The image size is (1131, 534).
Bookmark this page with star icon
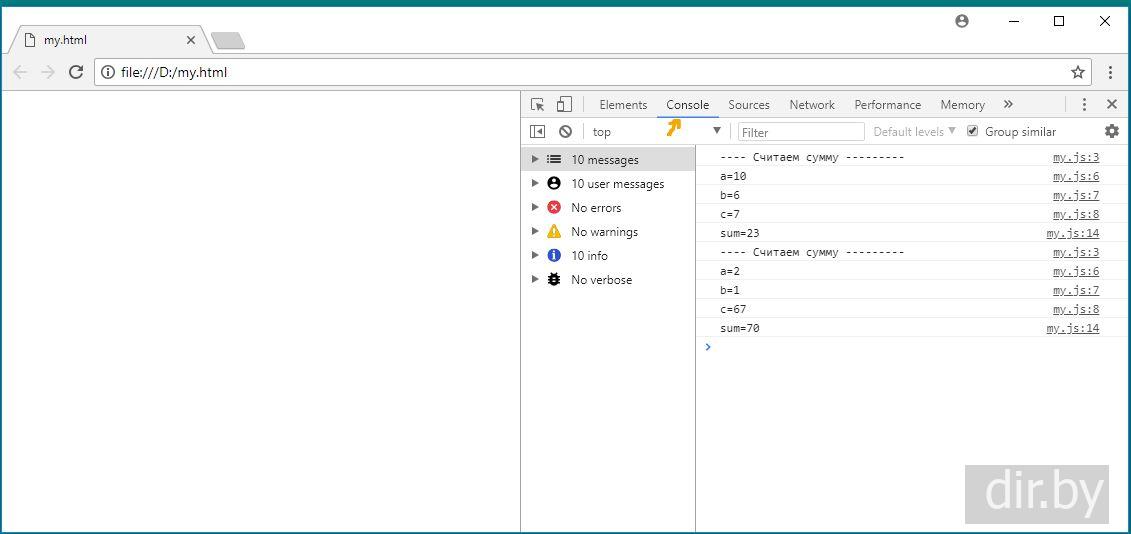point(1077,72)
